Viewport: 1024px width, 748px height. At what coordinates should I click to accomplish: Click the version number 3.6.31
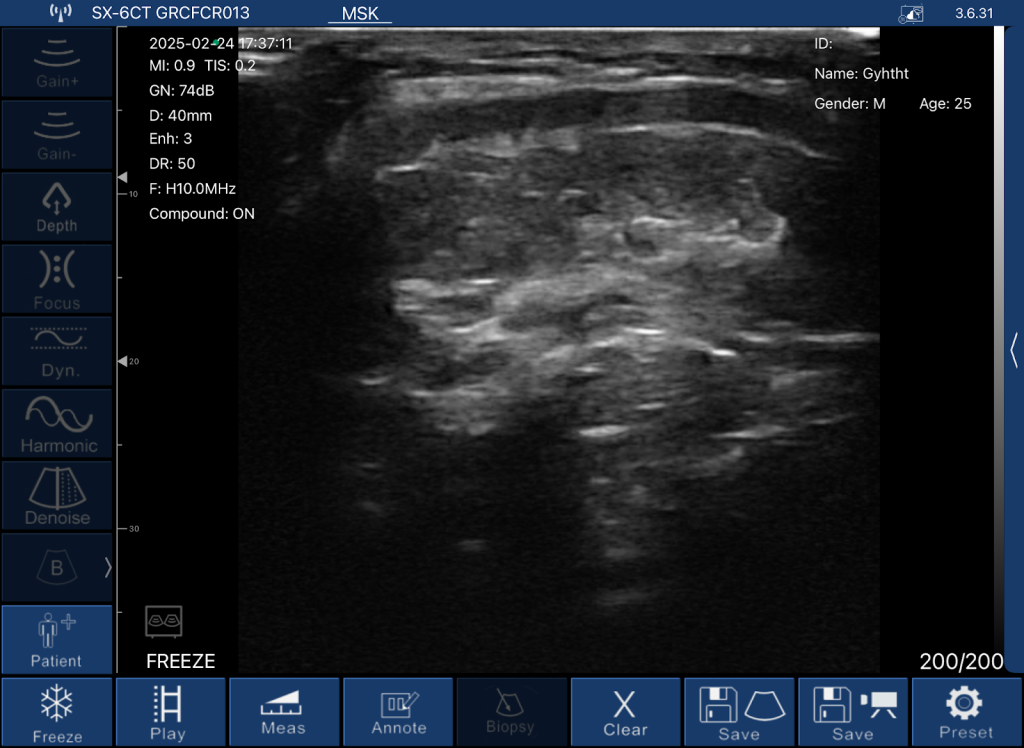click(974, 14)
